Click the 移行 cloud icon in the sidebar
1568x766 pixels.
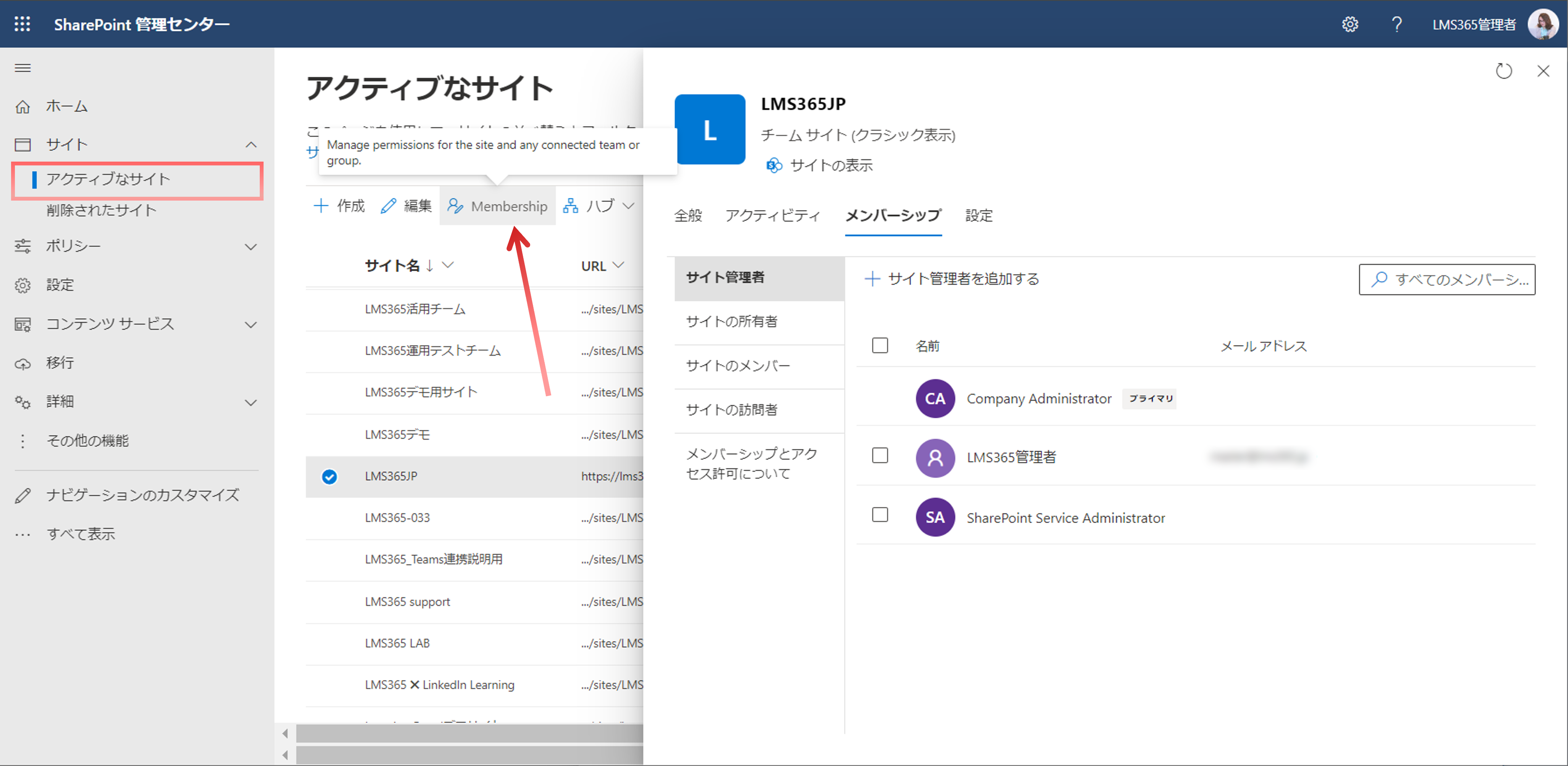click(23, 363)
